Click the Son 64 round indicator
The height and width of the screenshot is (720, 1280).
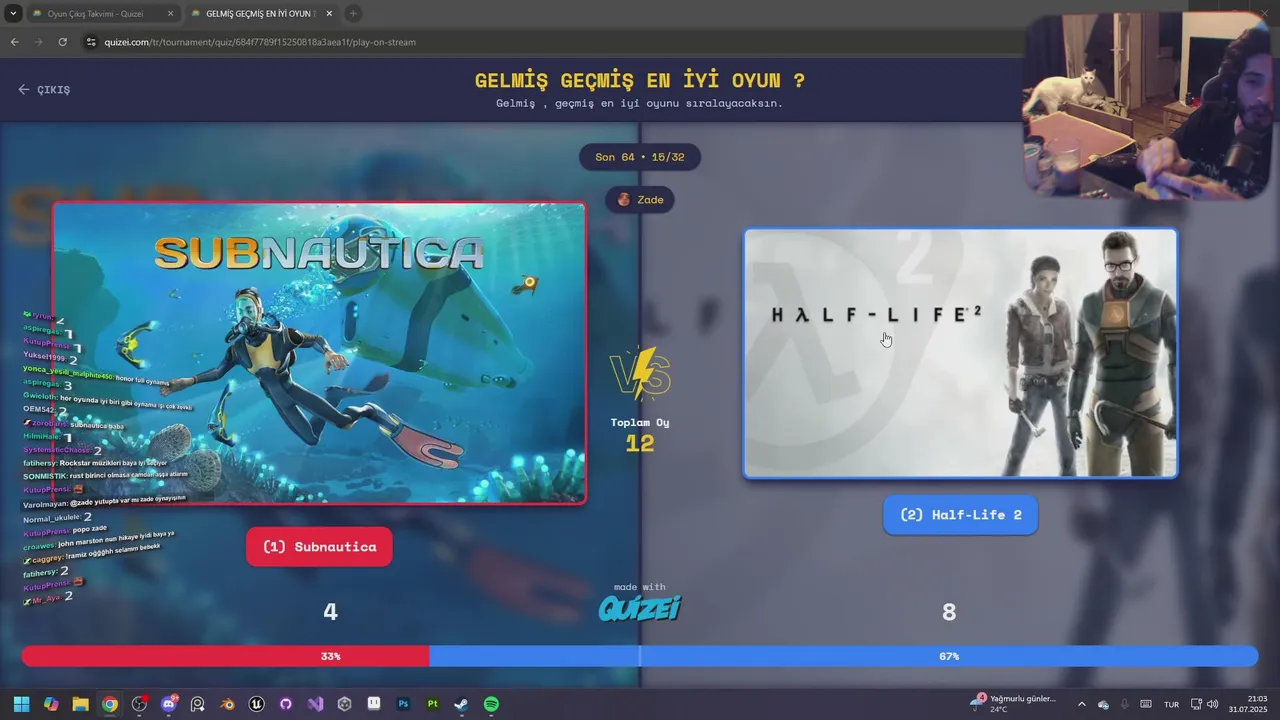640,157
